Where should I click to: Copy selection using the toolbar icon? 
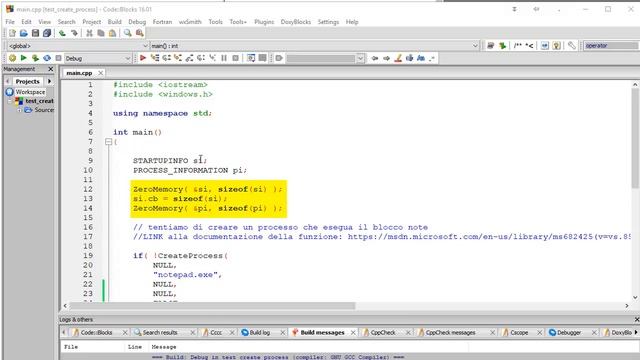(x=100, y=33)
